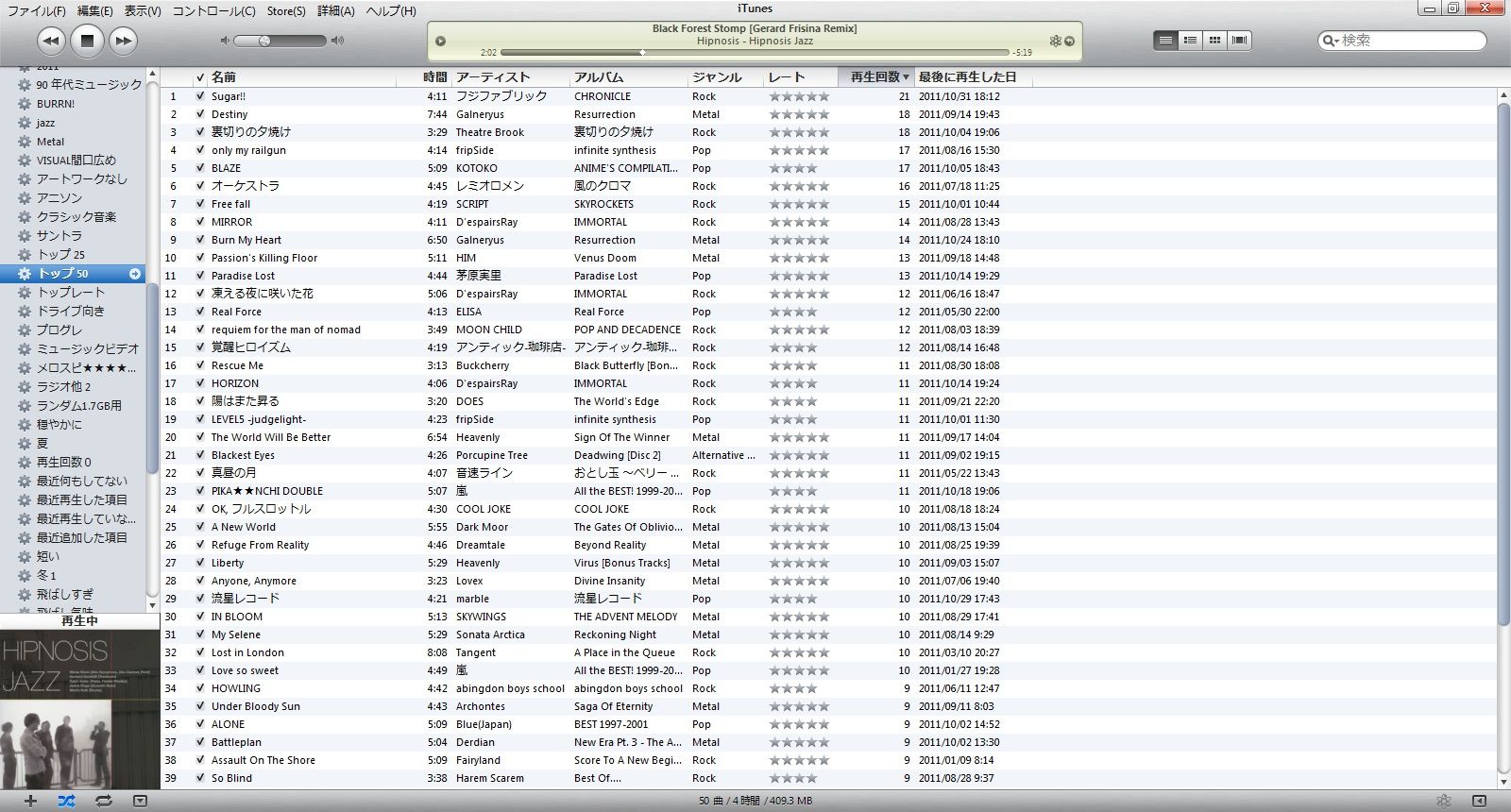The height and width of the screenshot is (812, 1511).
Task: Open the コントロール(C) menu
Action: point(213,10)
